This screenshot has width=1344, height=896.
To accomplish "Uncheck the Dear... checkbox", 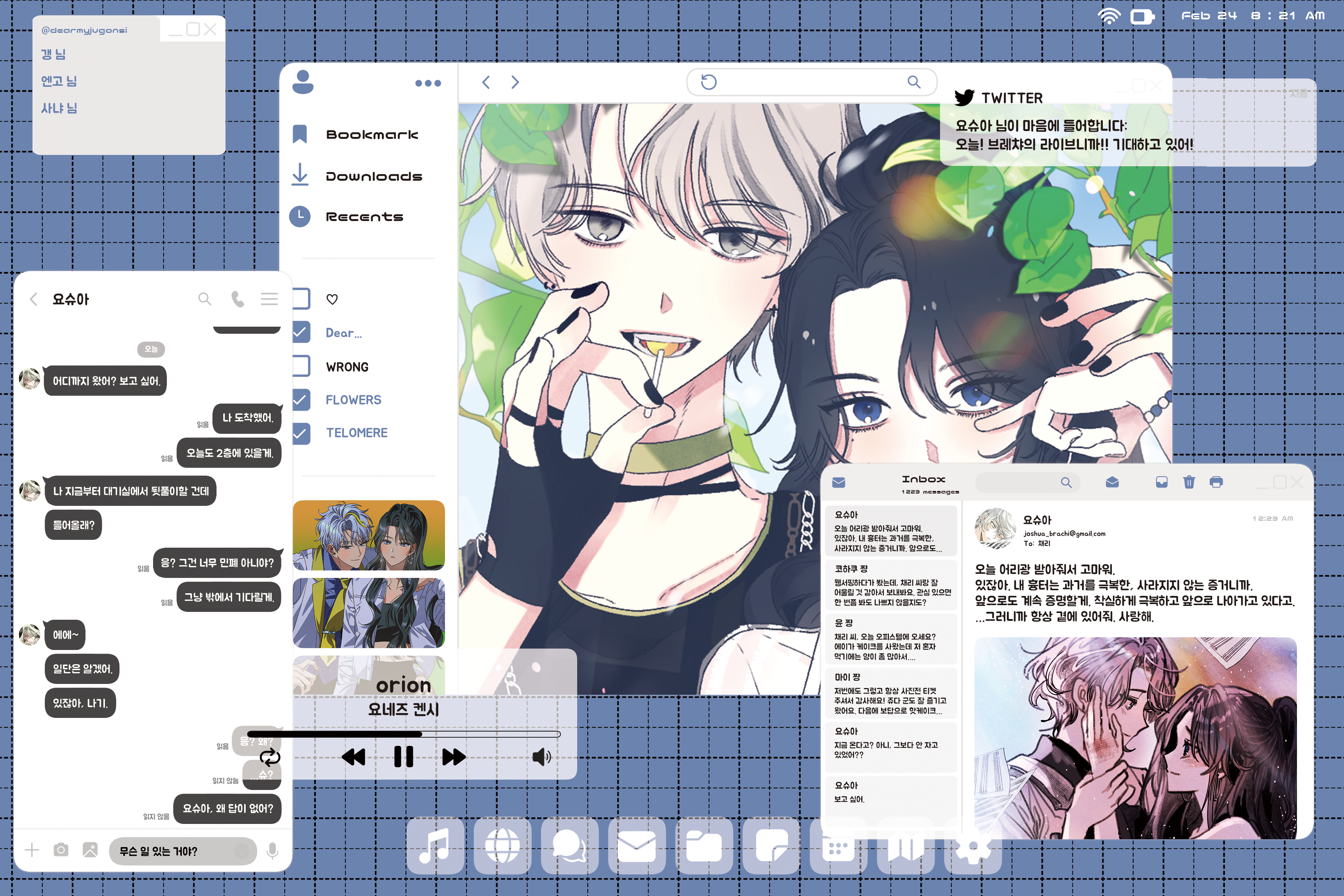I will click(x=301, y=333).
